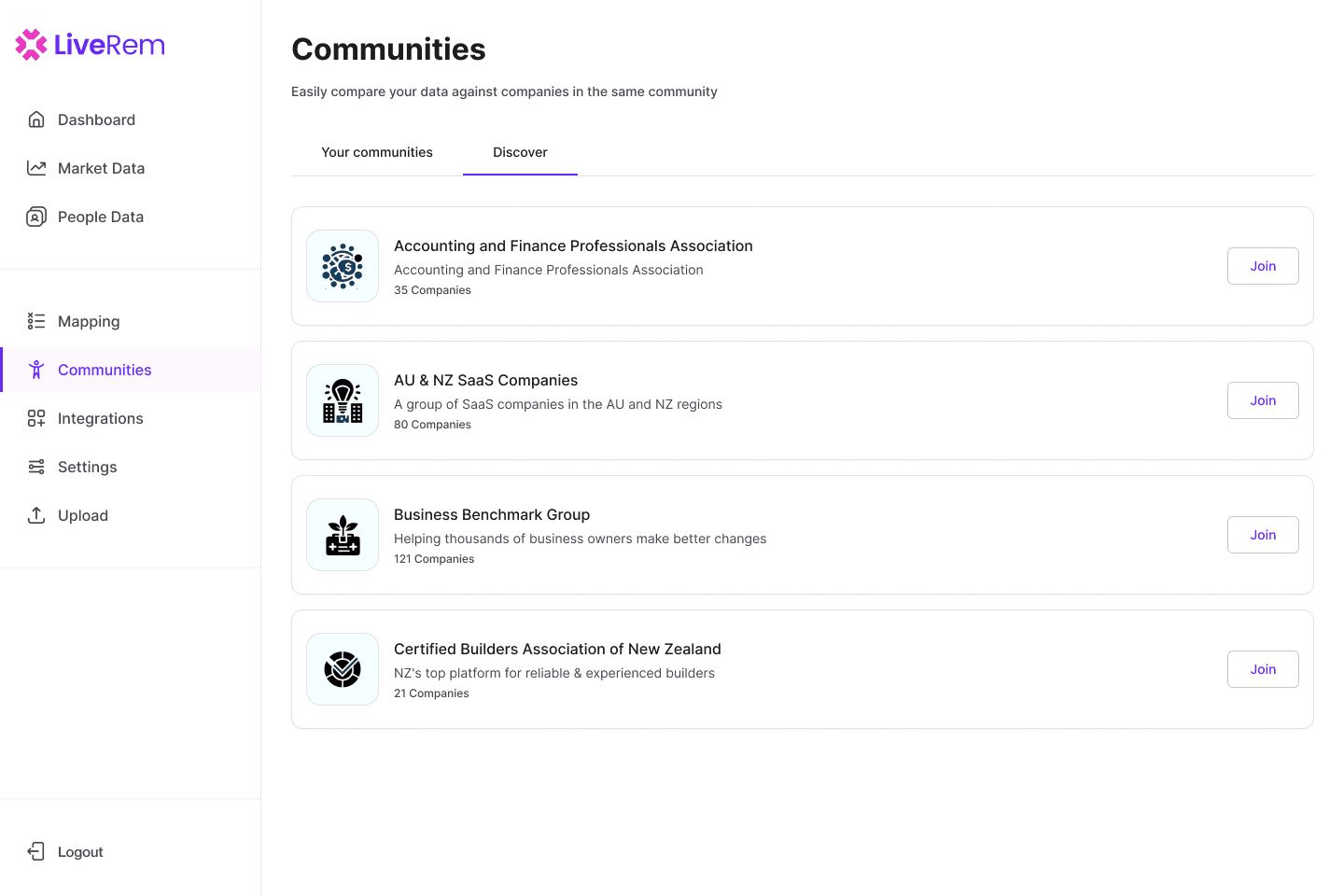Viewport: 1344px width, 896px height.
Task: Open the AU & NZ SaaS Companies thumbnail
Action: [x=343, y=400]
